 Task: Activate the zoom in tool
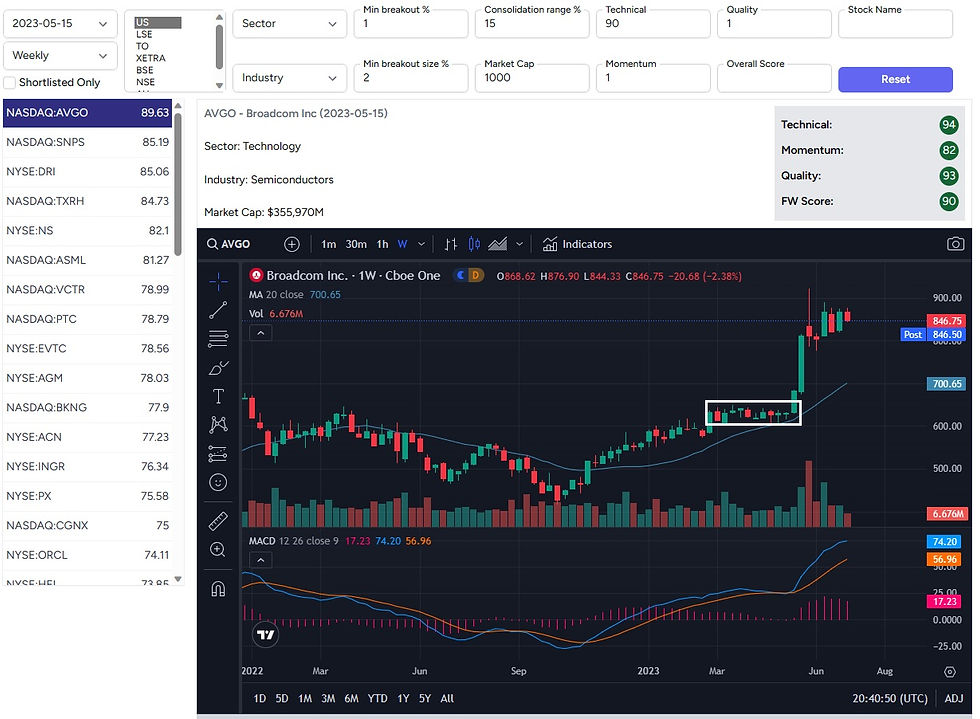[x=218, y=550]
